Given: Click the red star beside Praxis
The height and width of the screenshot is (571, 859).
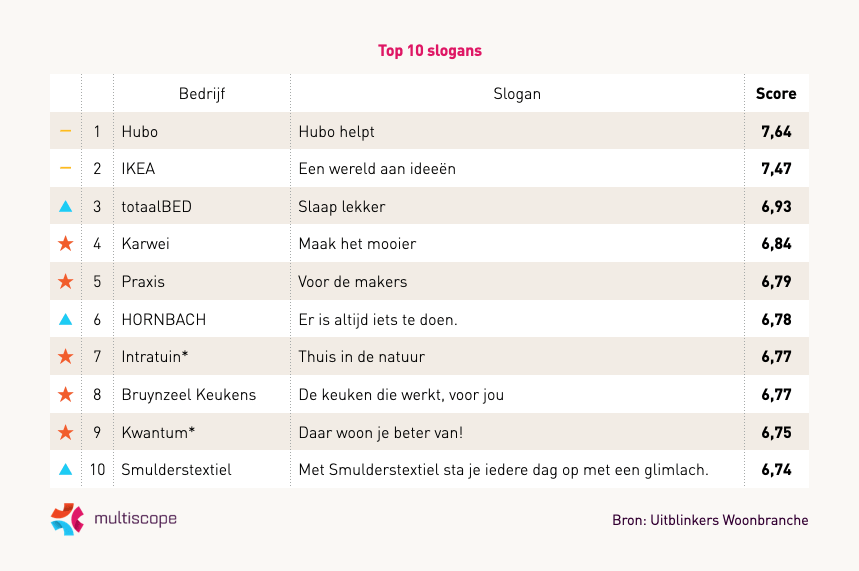Looking at the screenshot, I should 66,282.
